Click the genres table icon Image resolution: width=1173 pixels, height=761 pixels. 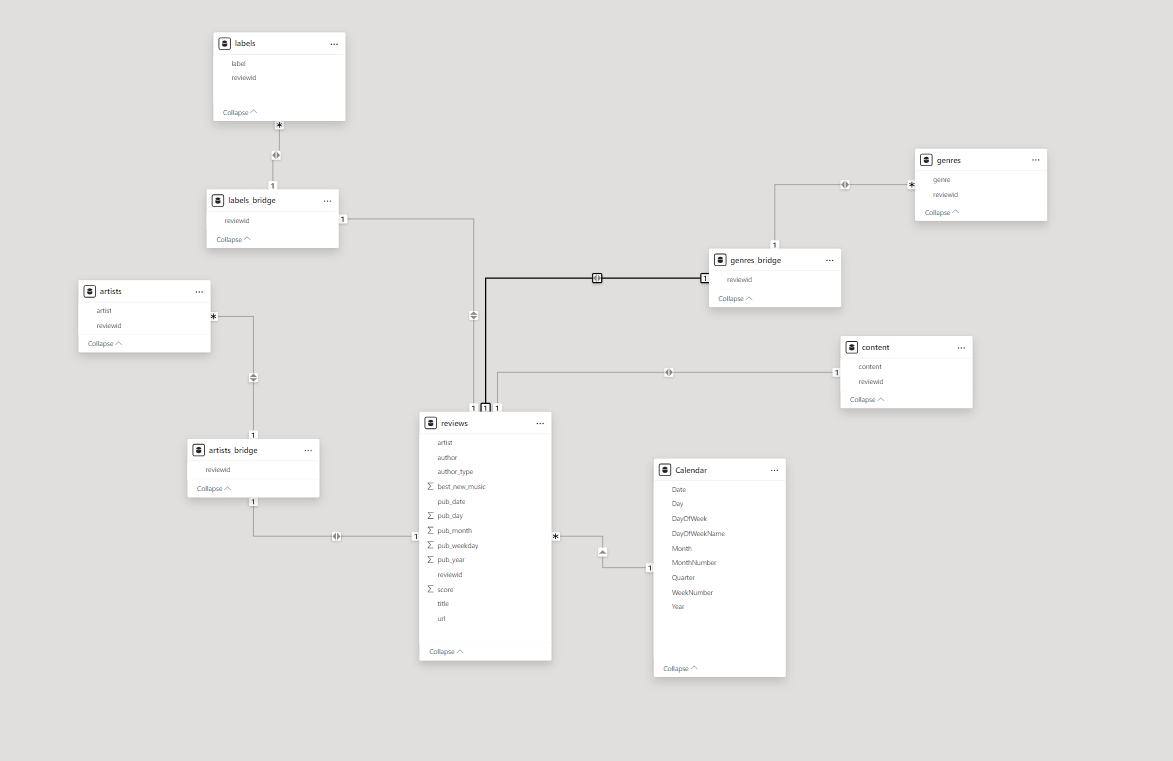pos(926,160)
